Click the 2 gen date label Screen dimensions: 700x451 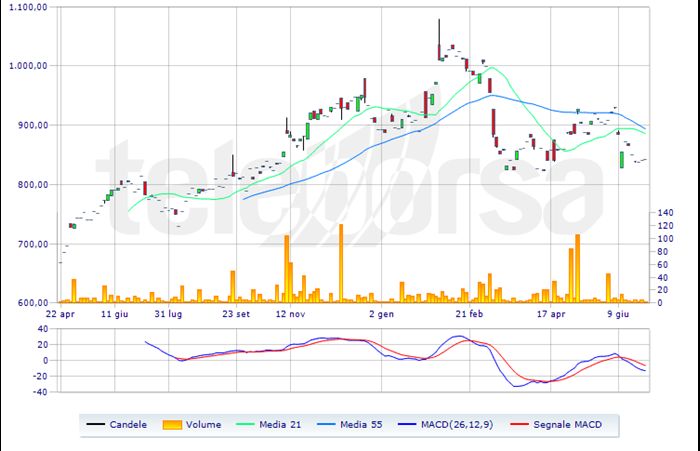tap(381, 314)
